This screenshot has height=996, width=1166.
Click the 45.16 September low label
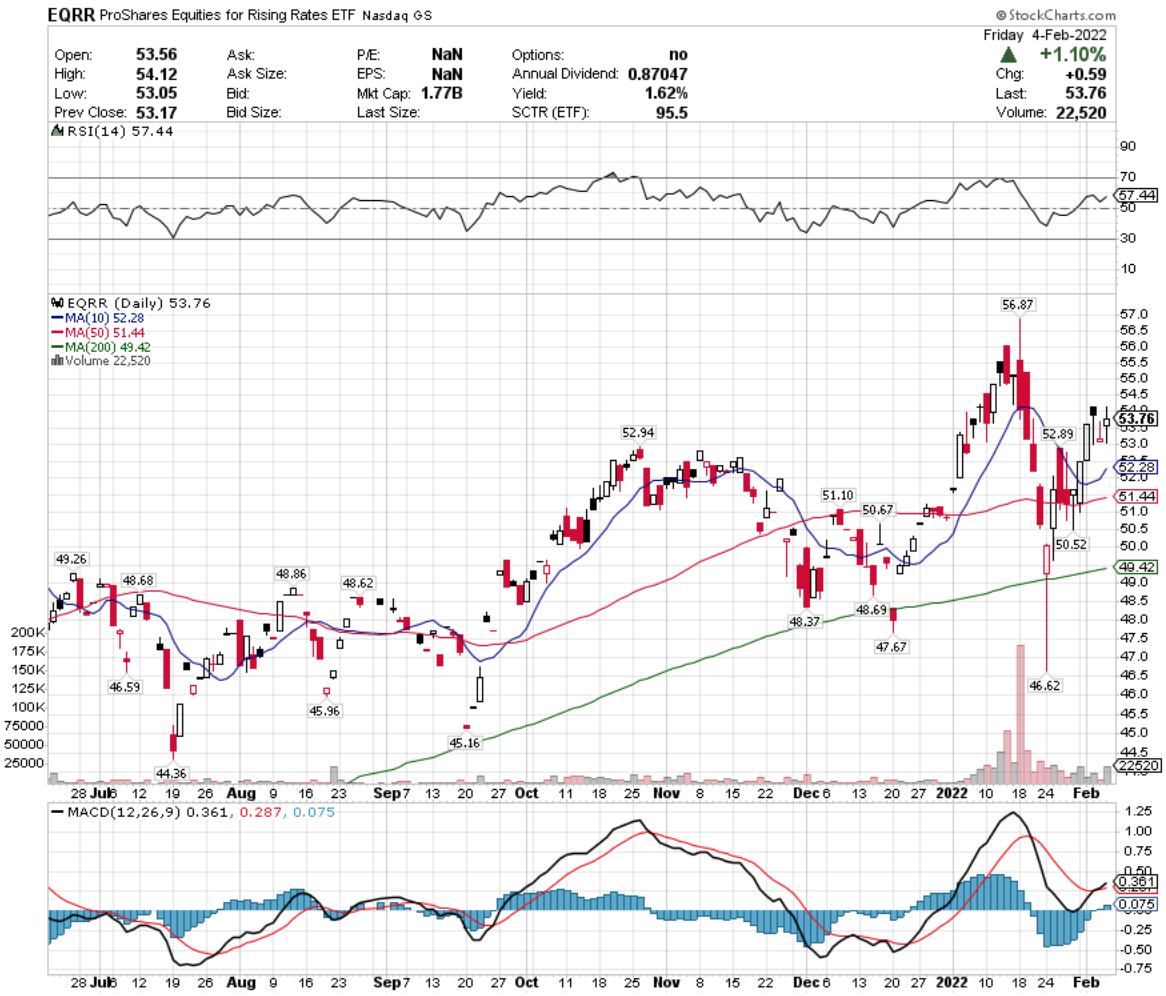tap(465, 743)
